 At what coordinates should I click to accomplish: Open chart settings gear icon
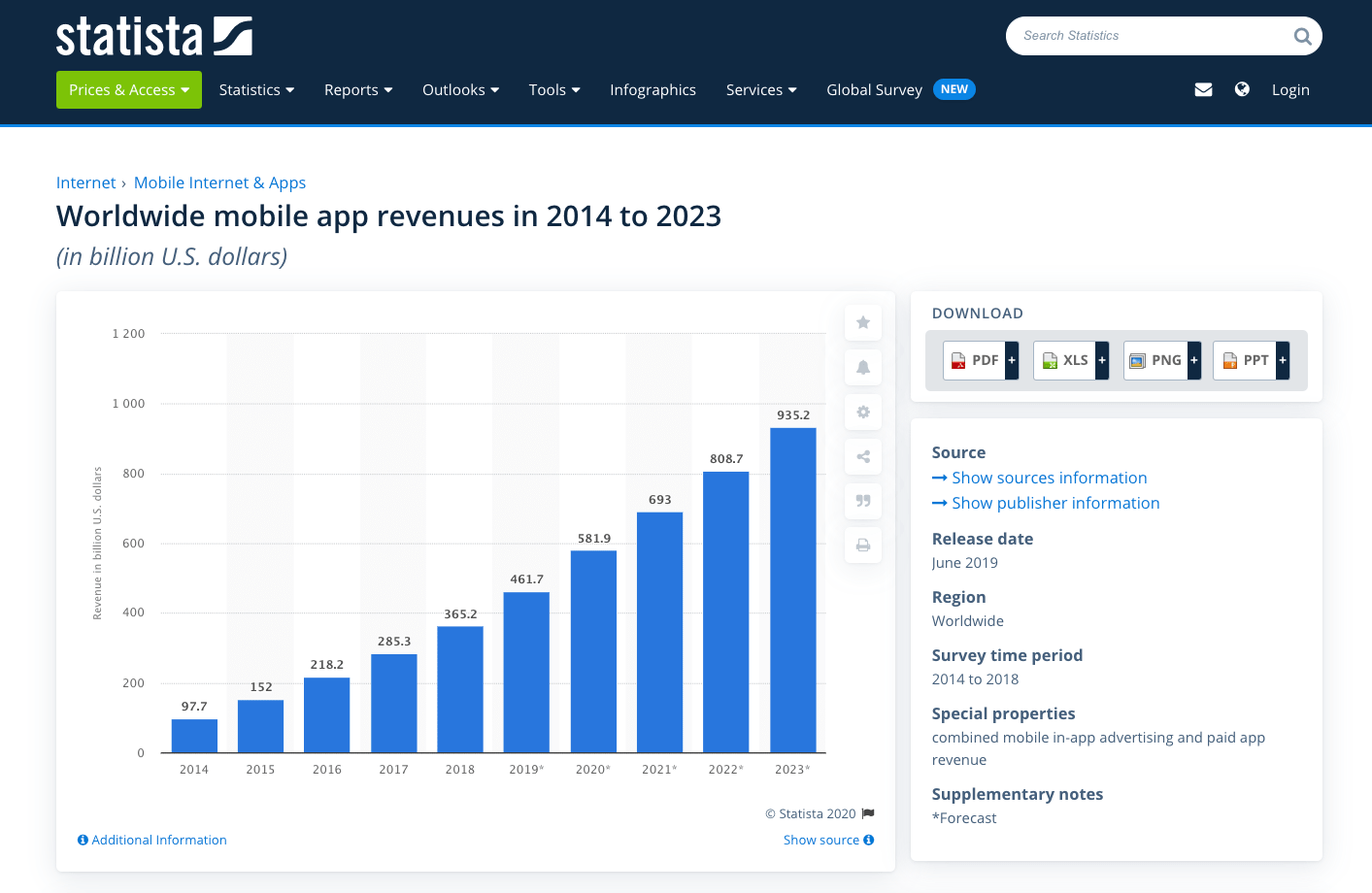click(x=862, y=412)
